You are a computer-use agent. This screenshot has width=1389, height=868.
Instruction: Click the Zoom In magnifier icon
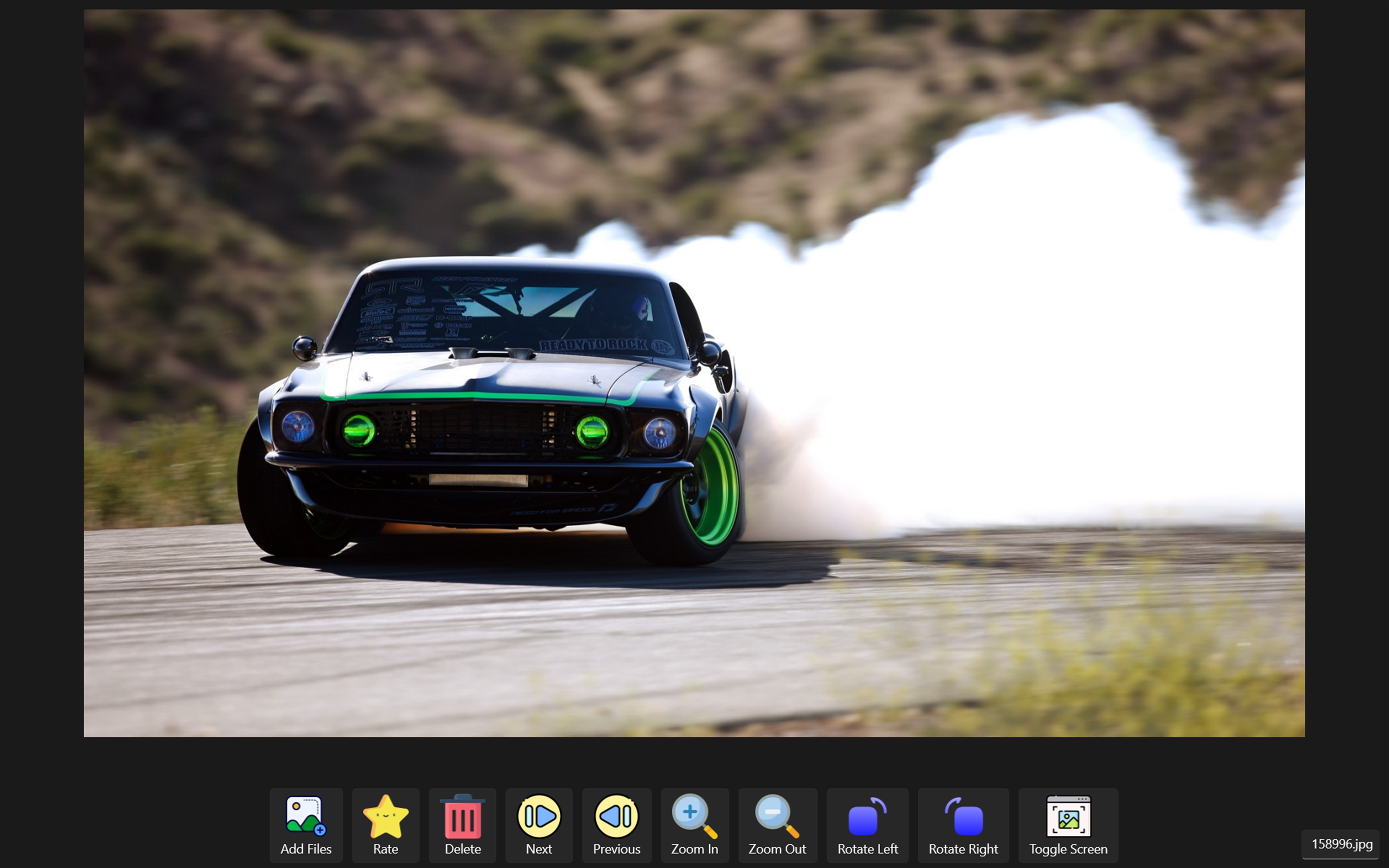[694, 816]
